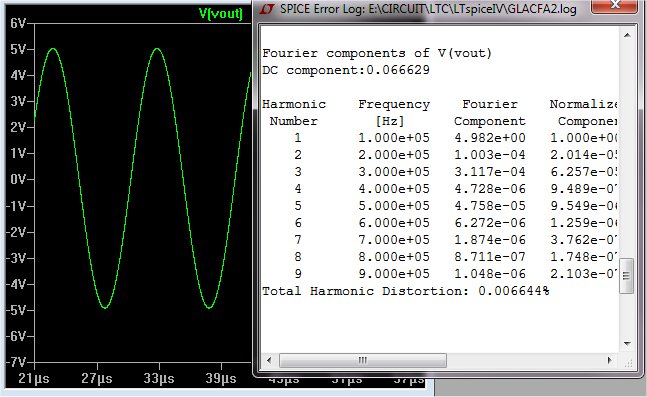Click the Fourier component value 1.874e-06
Viewport: 647px width, 397px height.
point(490,240)
